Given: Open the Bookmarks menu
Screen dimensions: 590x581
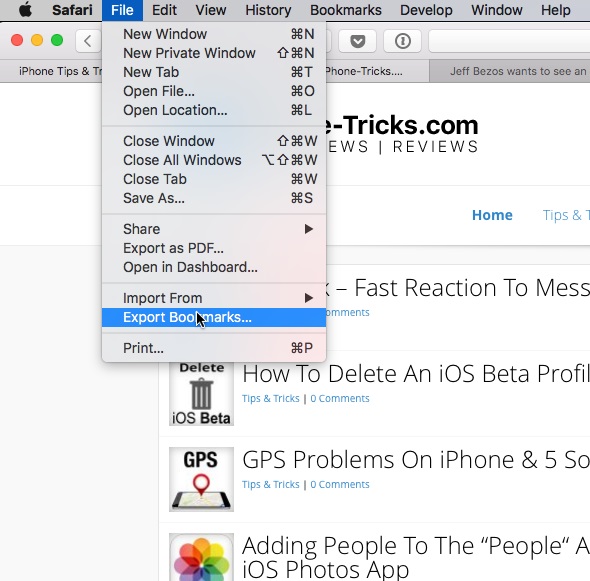Looking at the screenshot, I should 346,10.
